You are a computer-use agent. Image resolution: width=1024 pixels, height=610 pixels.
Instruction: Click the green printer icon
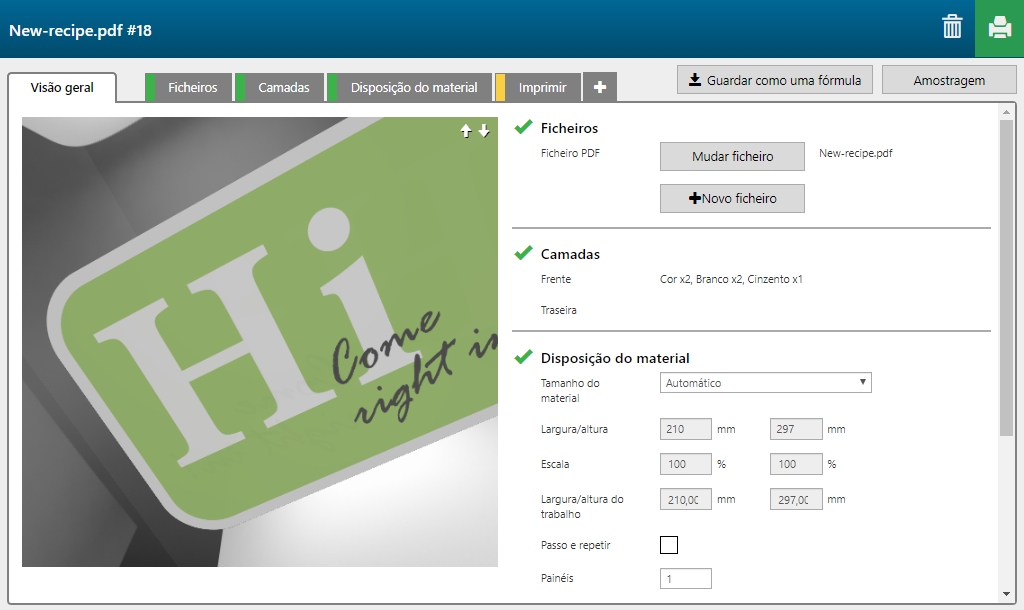click(x=999, y=28)
